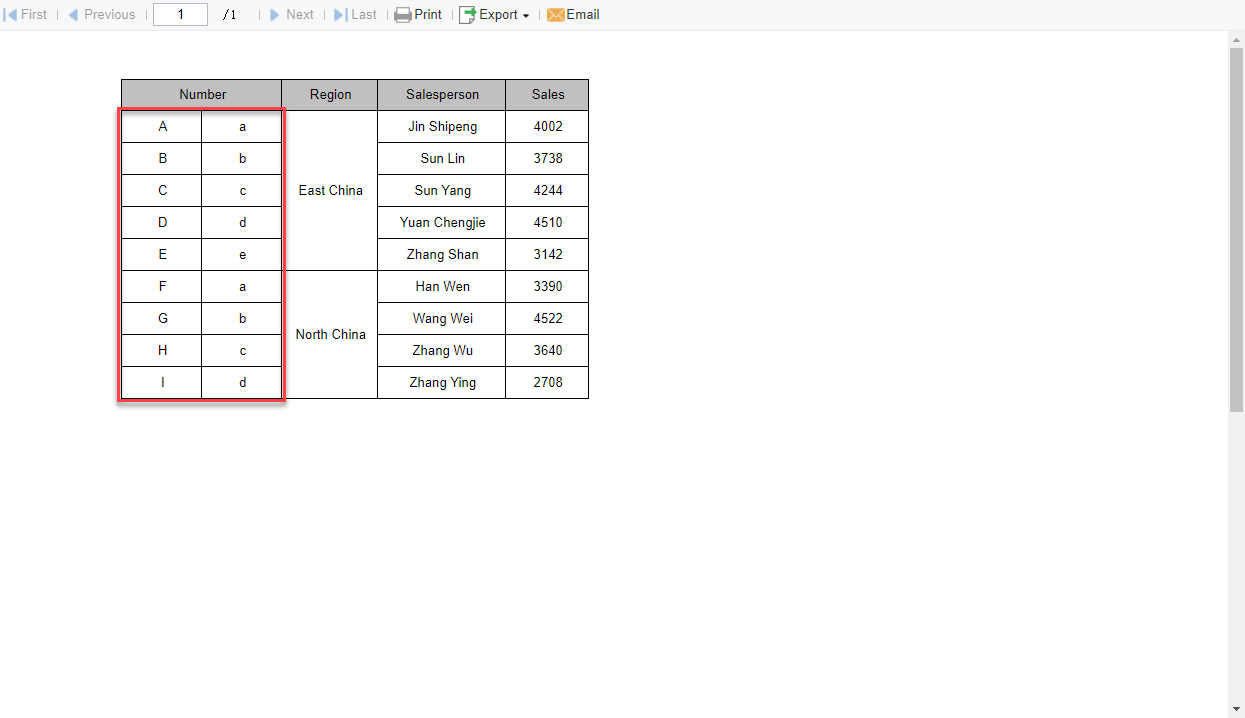1245x718 pixels.
Task: Open the Export dropdown arrow
Action: [x=526, y=16]
